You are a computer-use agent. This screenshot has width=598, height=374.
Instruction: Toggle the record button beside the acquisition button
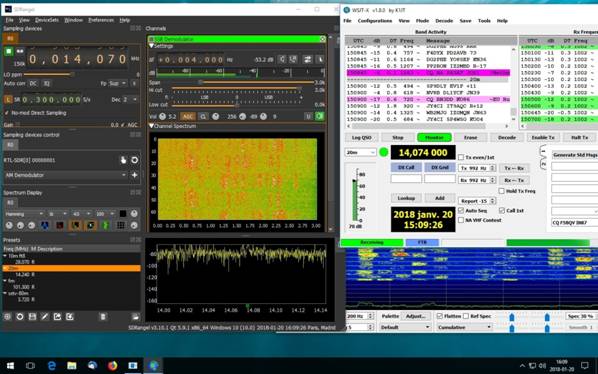[x=19, y=51]
